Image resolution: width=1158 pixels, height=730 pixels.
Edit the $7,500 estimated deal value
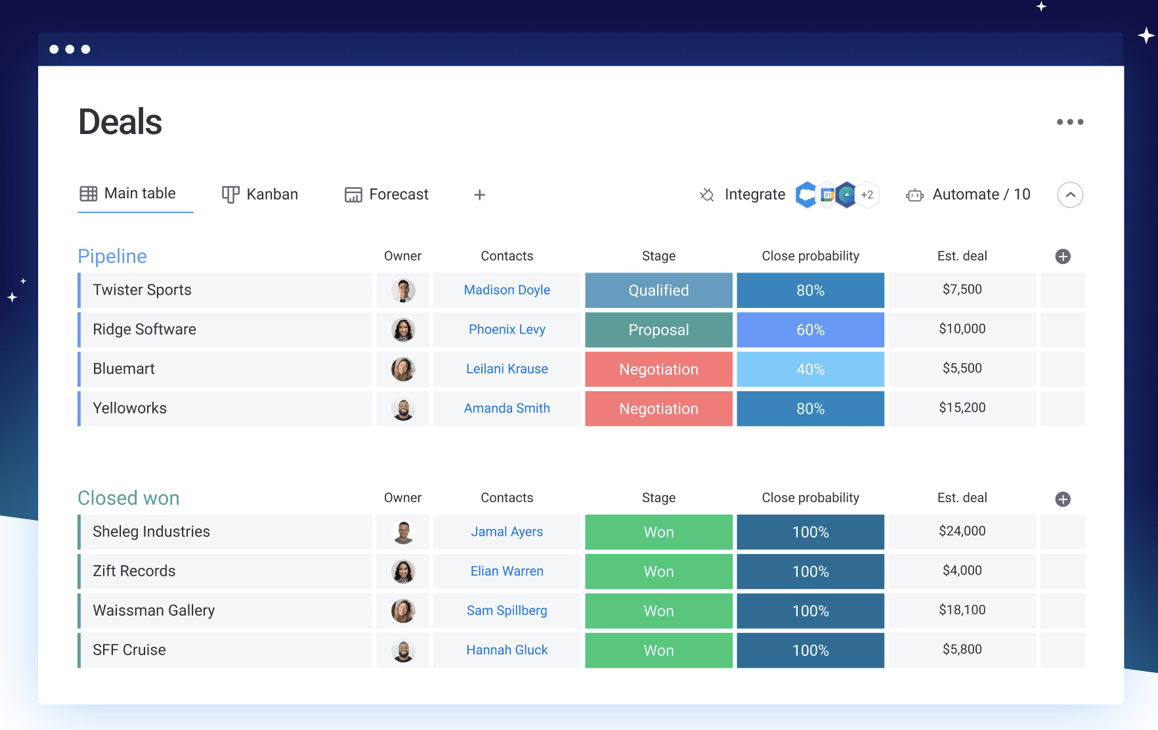pyautogui.click(x=962, y=290)
